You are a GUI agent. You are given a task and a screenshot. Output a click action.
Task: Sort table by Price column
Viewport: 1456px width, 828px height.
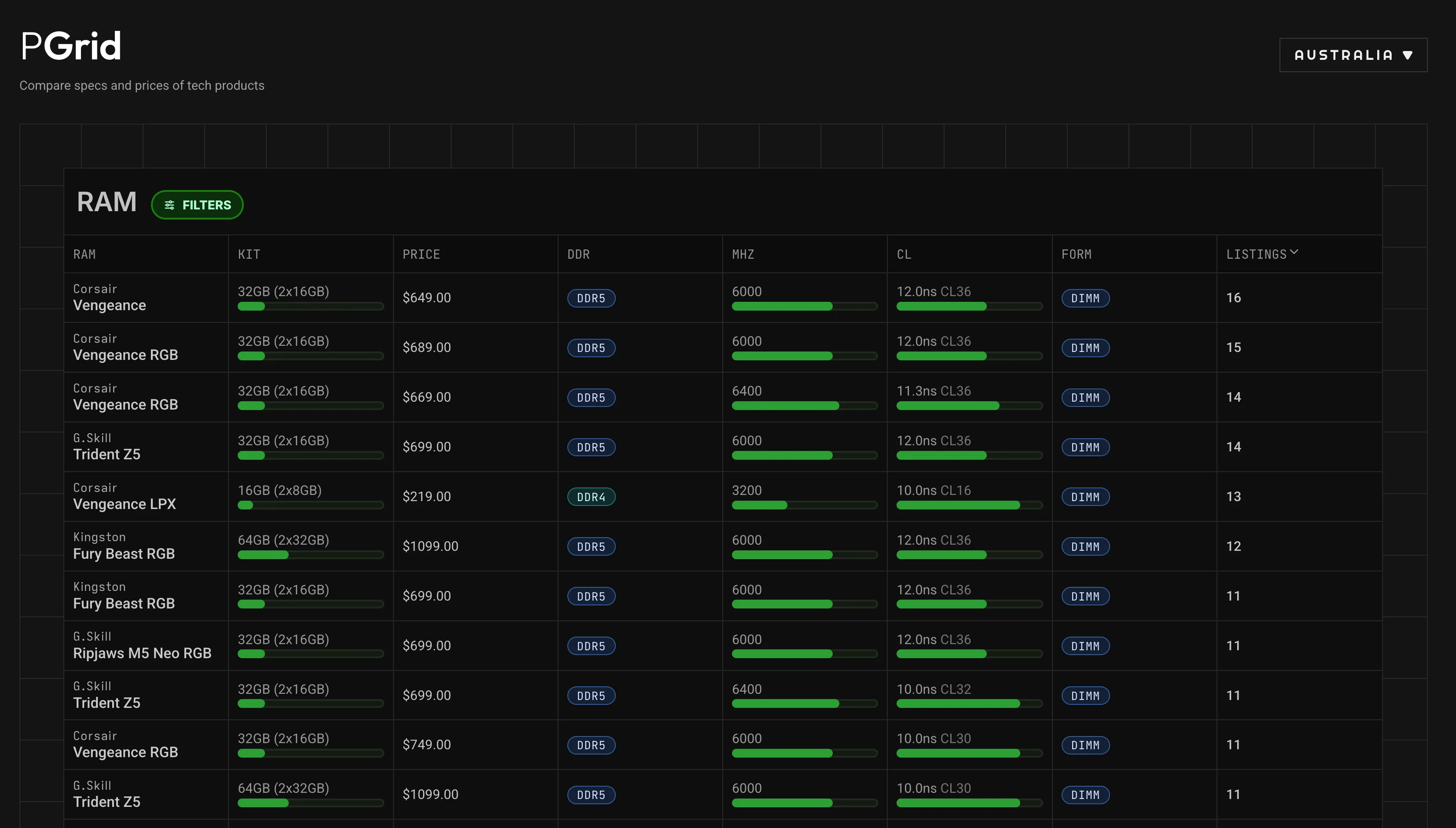pos(421,254)
